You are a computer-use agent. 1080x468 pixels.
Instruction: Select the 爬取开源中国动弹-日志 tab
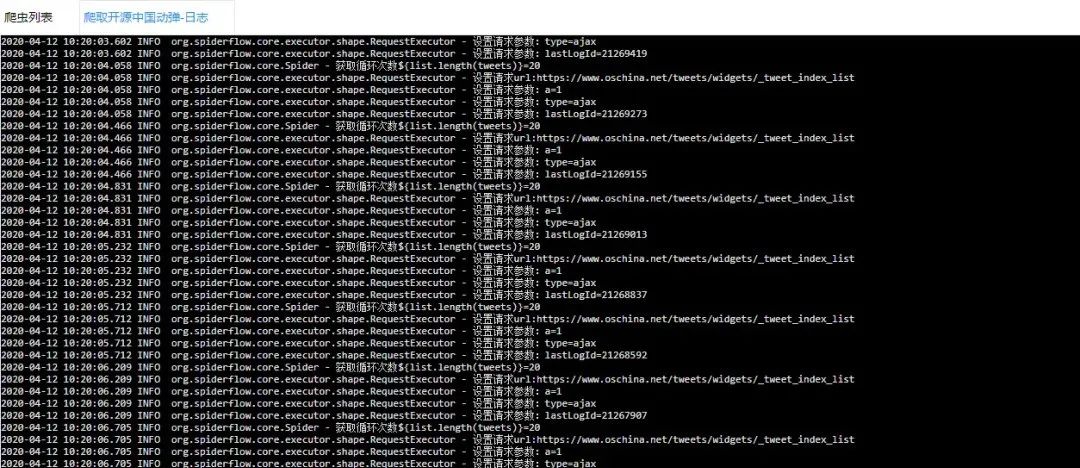146,17
